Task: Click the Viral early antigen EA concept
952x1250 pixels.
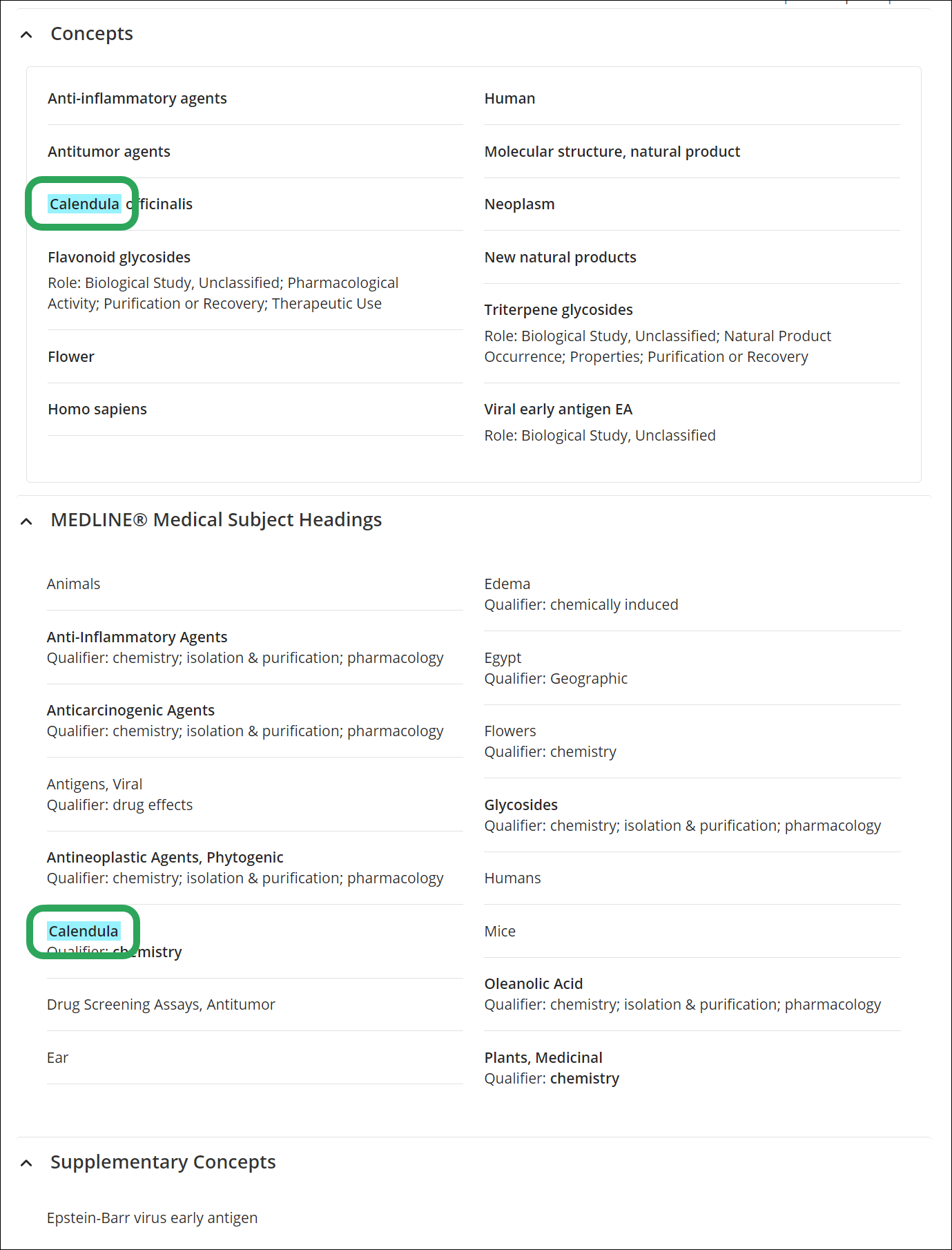Action: point(558,409)
